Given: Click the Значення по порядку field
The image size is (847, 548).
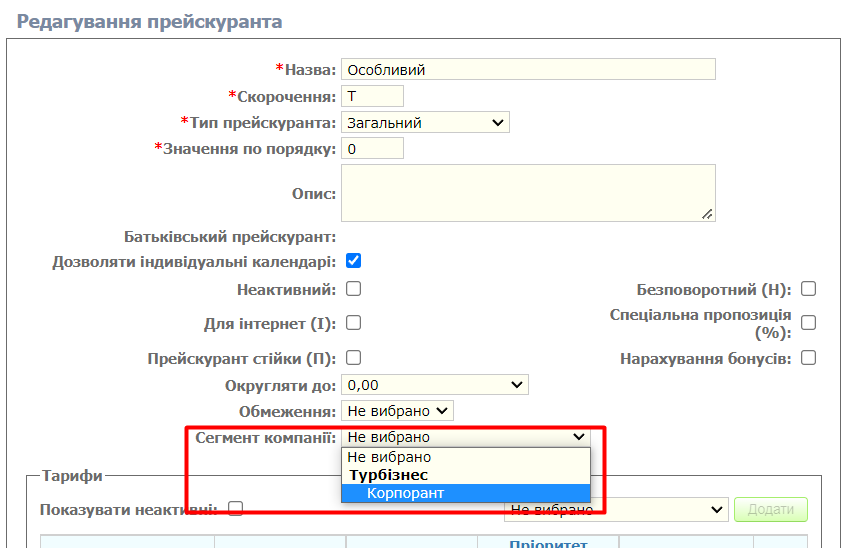Looking at the screenshot, I should (372, 149).
